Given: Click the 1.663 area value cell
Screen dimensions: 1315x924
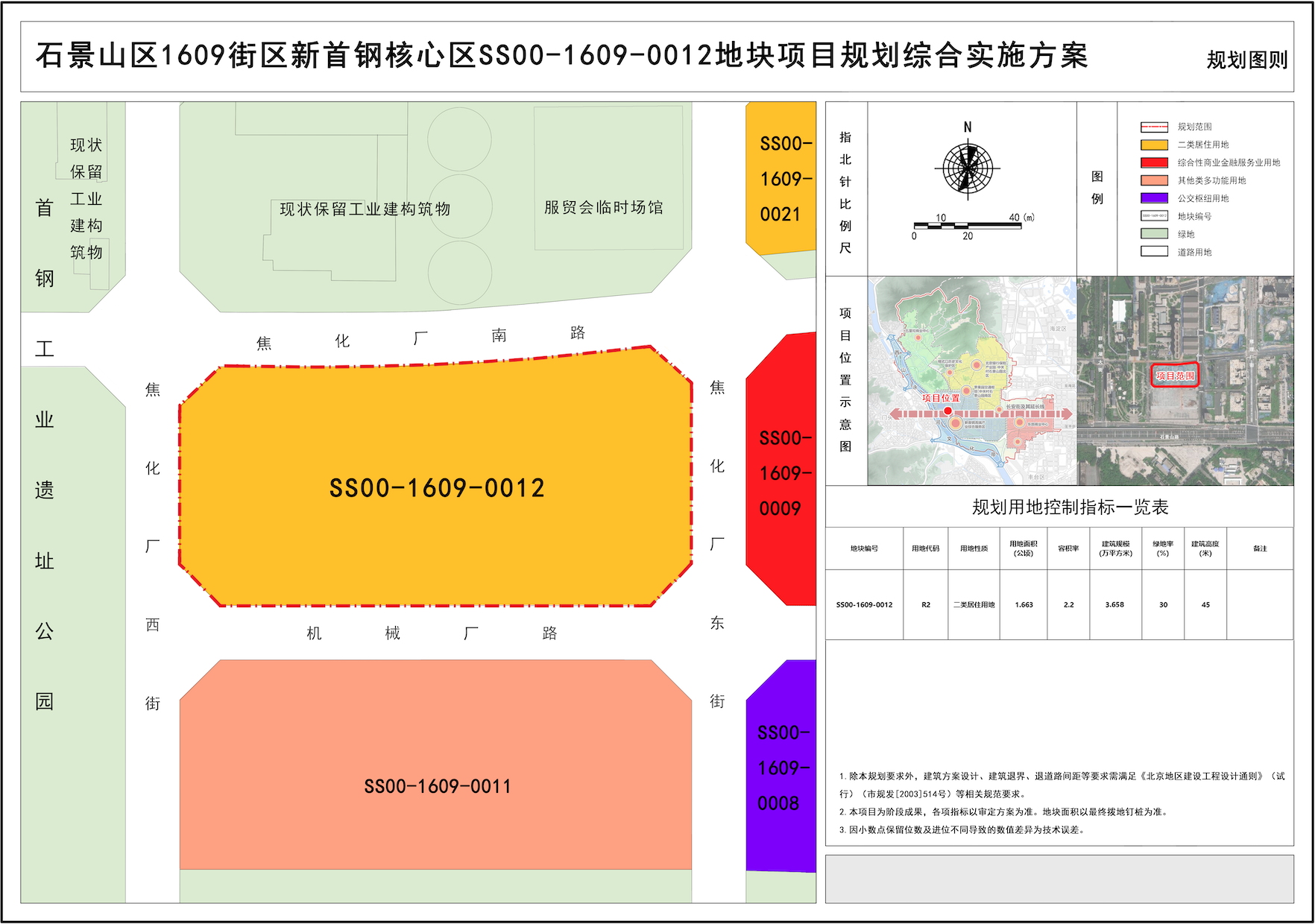Looking at the screenshot, I should (x=1024, y=605).
